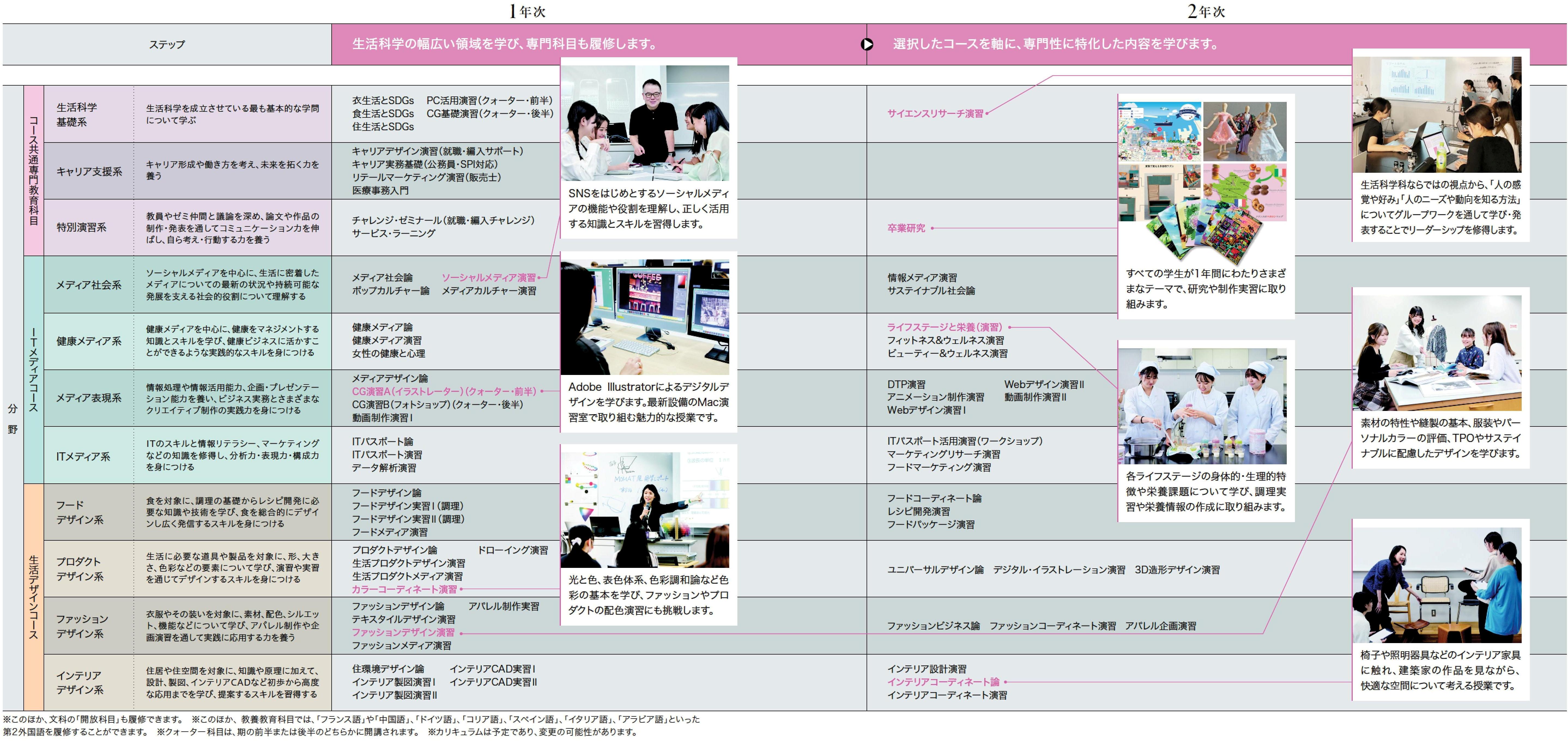1568x742 pixels.
Task: Click 'DTP演習' course name
Action: 906,385
